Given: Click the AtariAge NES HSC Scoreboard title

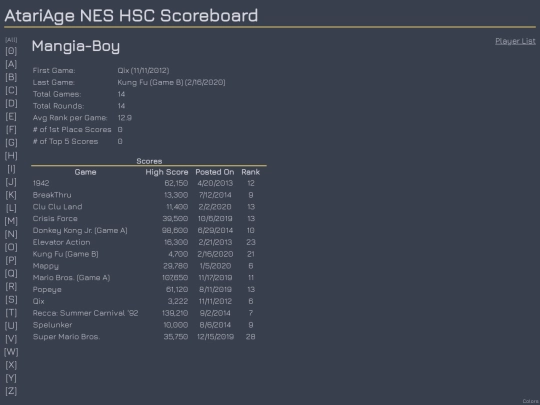Looking at the screenshot, I should click(x=131, y=16).
